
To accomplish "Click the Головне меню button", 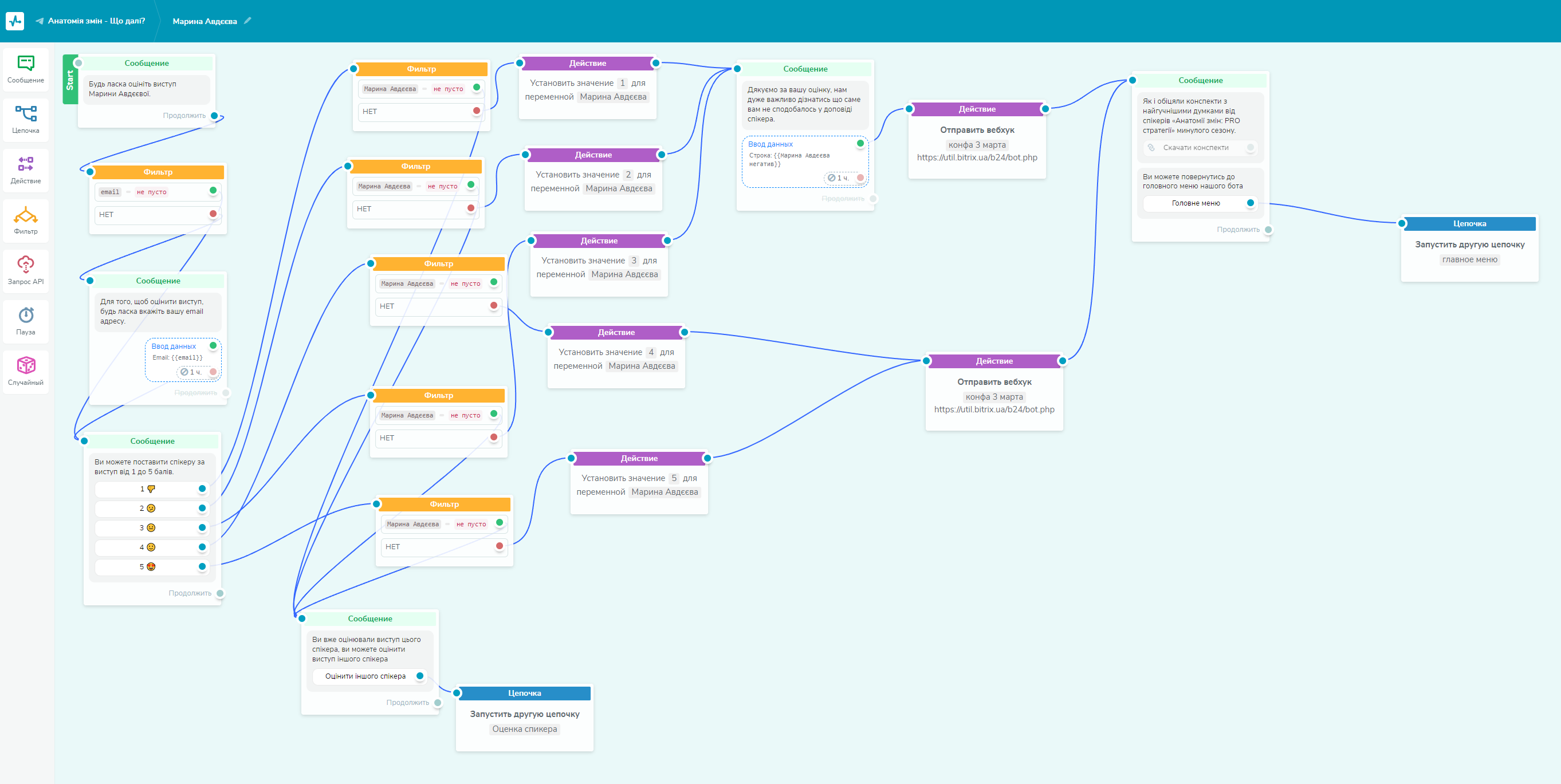I will pyautogui.click(x=1200, y=203).
